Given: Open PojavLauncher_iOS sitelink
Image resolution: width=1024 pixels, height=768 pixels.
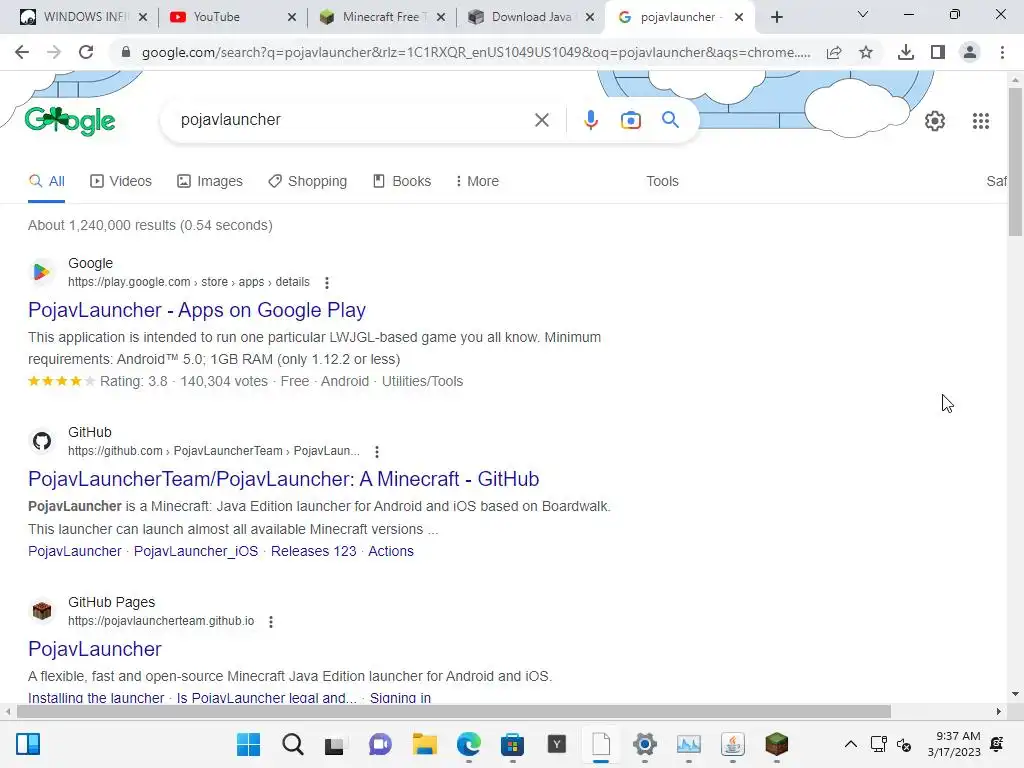Looking at the screenshot, I should point(196,551).
